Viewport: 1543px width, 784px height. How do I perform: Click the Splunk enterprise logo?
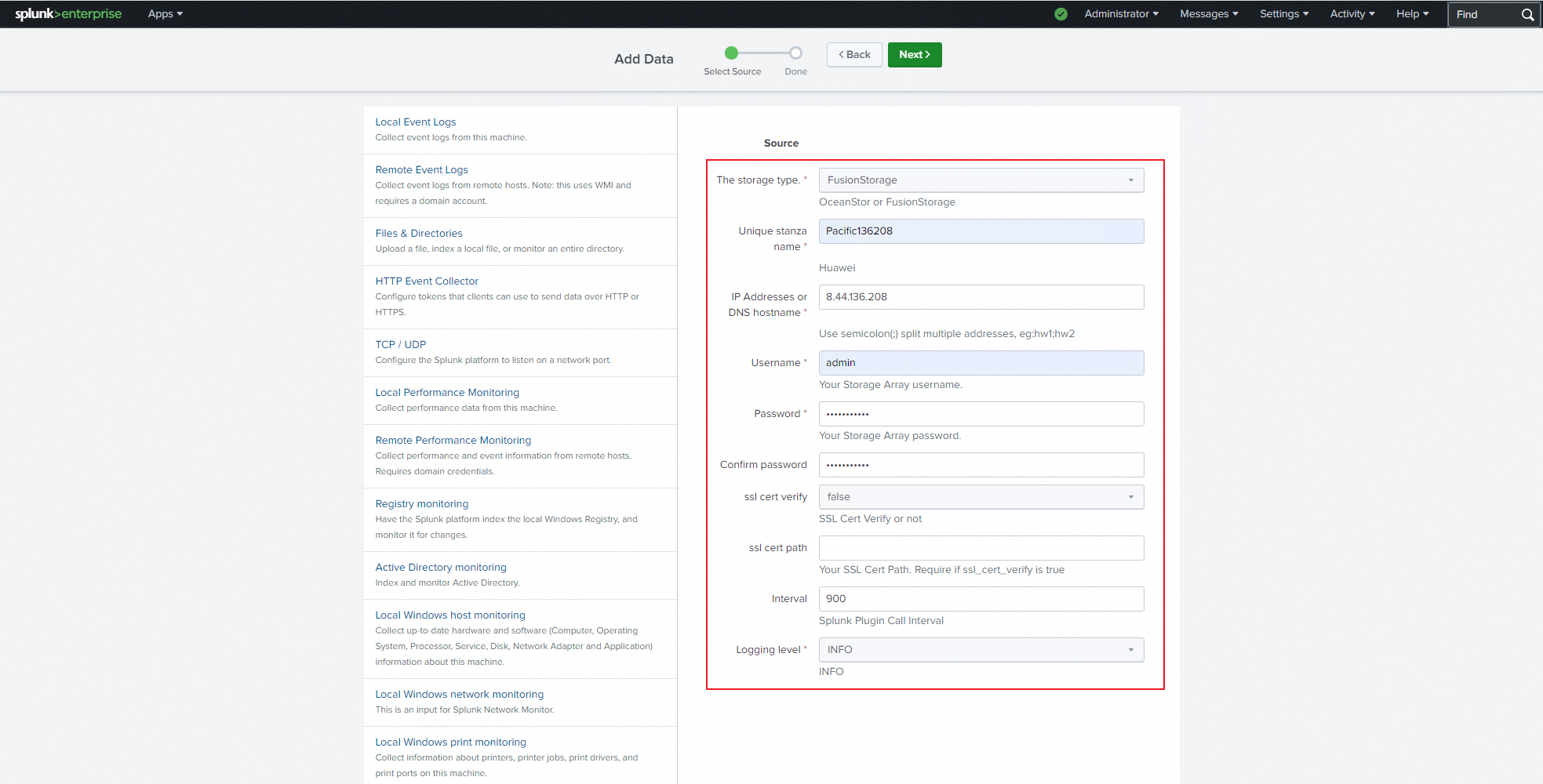pos(68,14)
